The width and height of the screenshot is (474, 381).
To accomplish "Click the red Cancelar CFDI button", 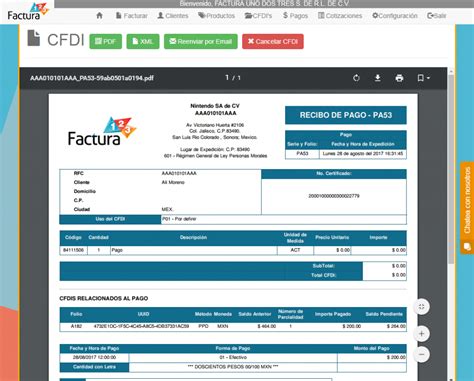I will 273,41.
